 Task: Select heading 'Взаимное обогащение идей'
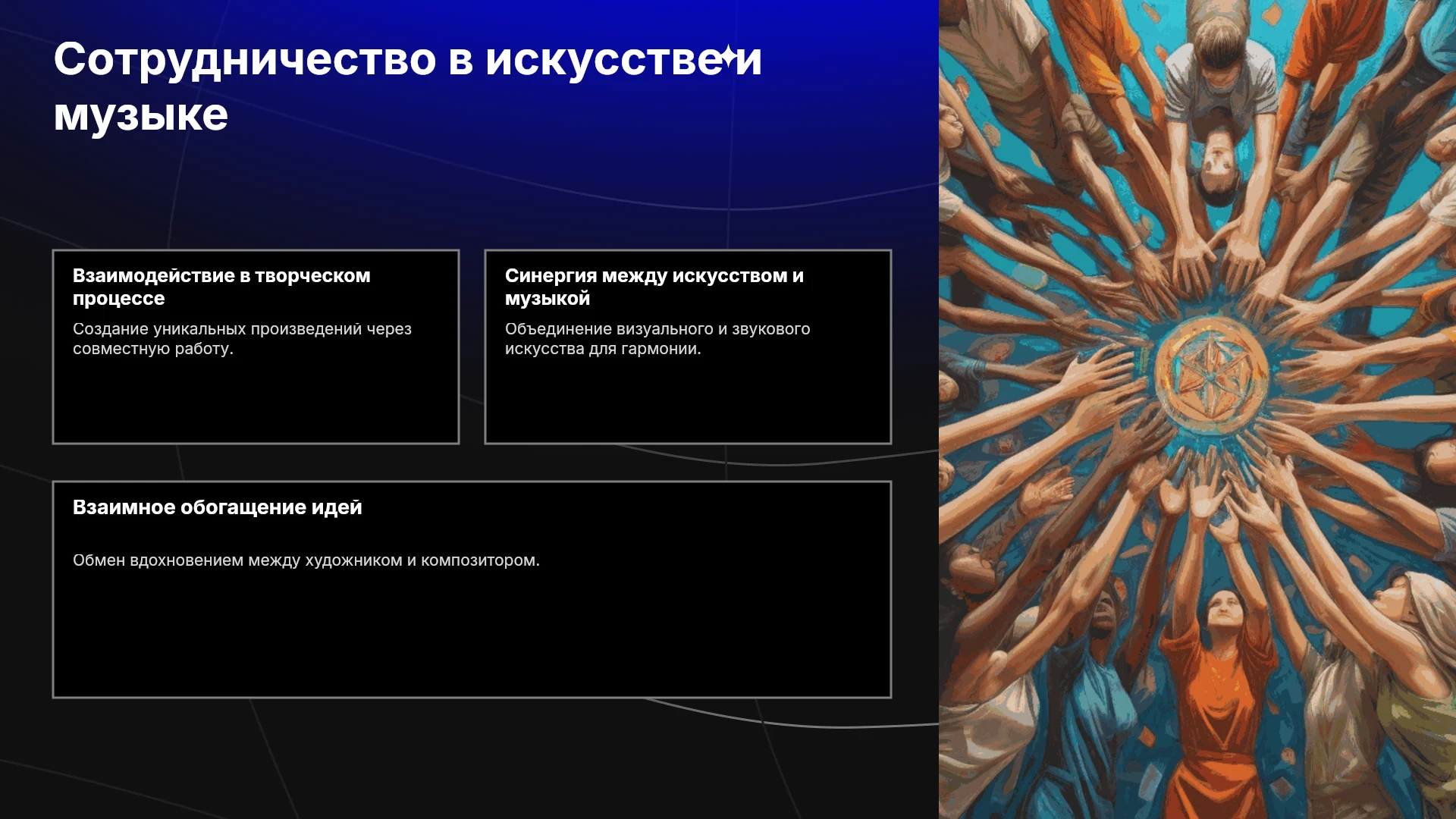[218, 507]
